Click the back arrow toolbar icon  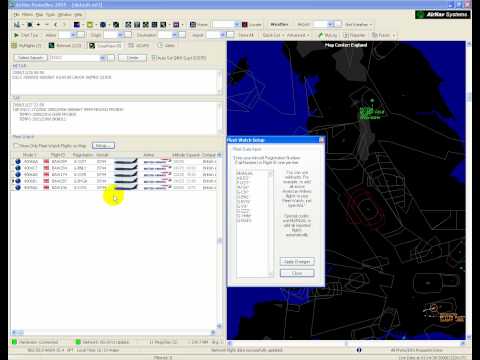(55, 25)
